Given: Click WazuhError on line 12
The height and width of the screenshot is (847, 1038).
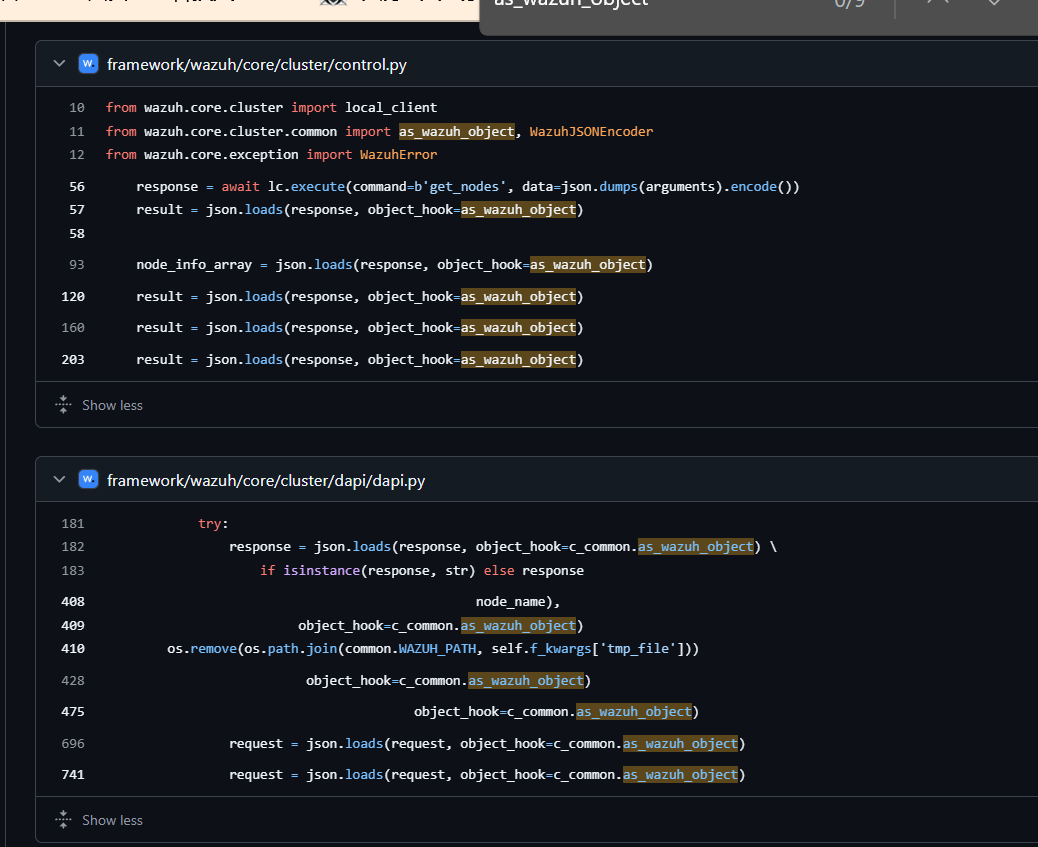Looking at the screenshot, I should click(x=399, y=154).
